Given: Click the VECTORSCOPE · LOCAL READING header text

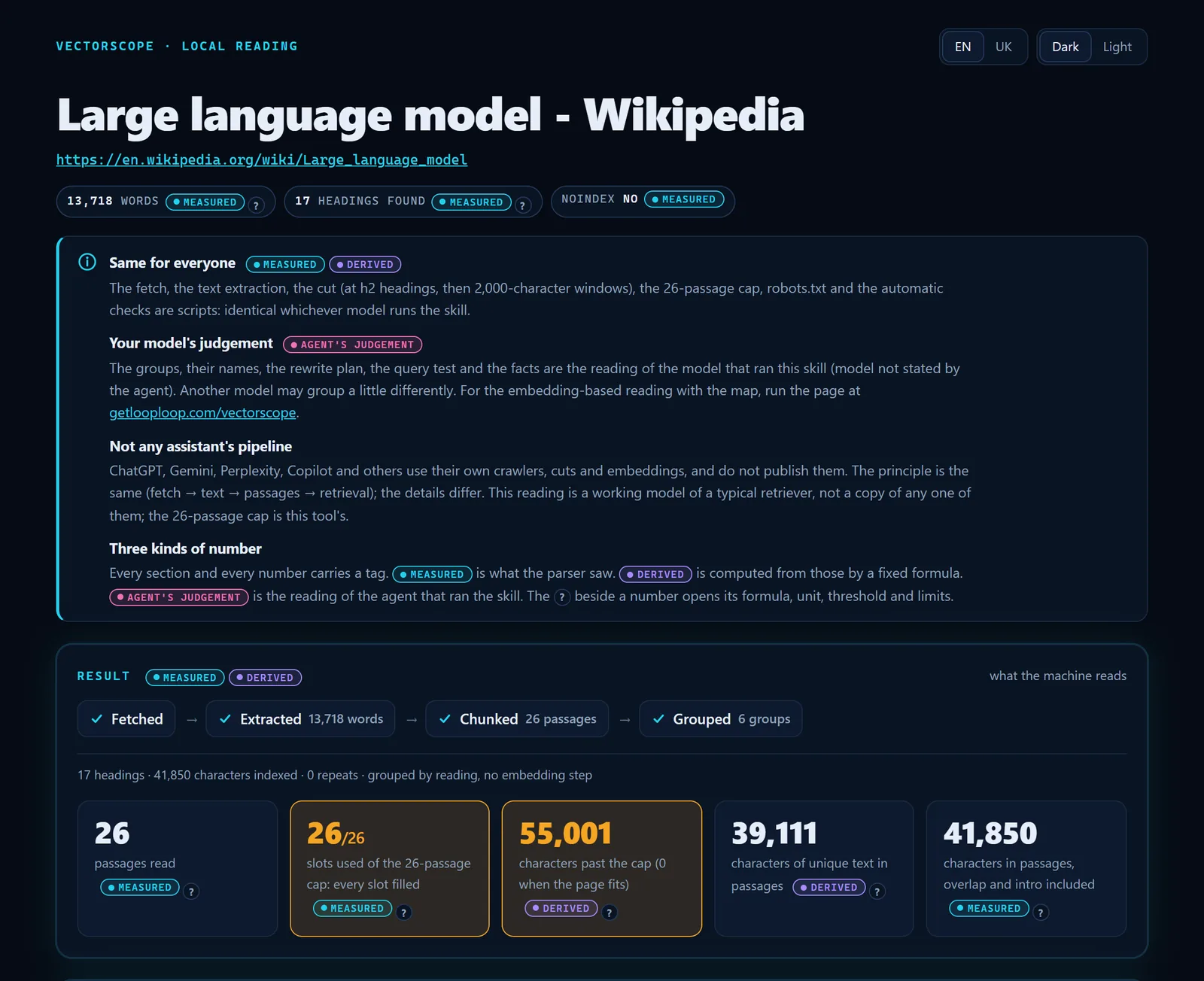Looking at the screenshot, I should coord(177,46).
